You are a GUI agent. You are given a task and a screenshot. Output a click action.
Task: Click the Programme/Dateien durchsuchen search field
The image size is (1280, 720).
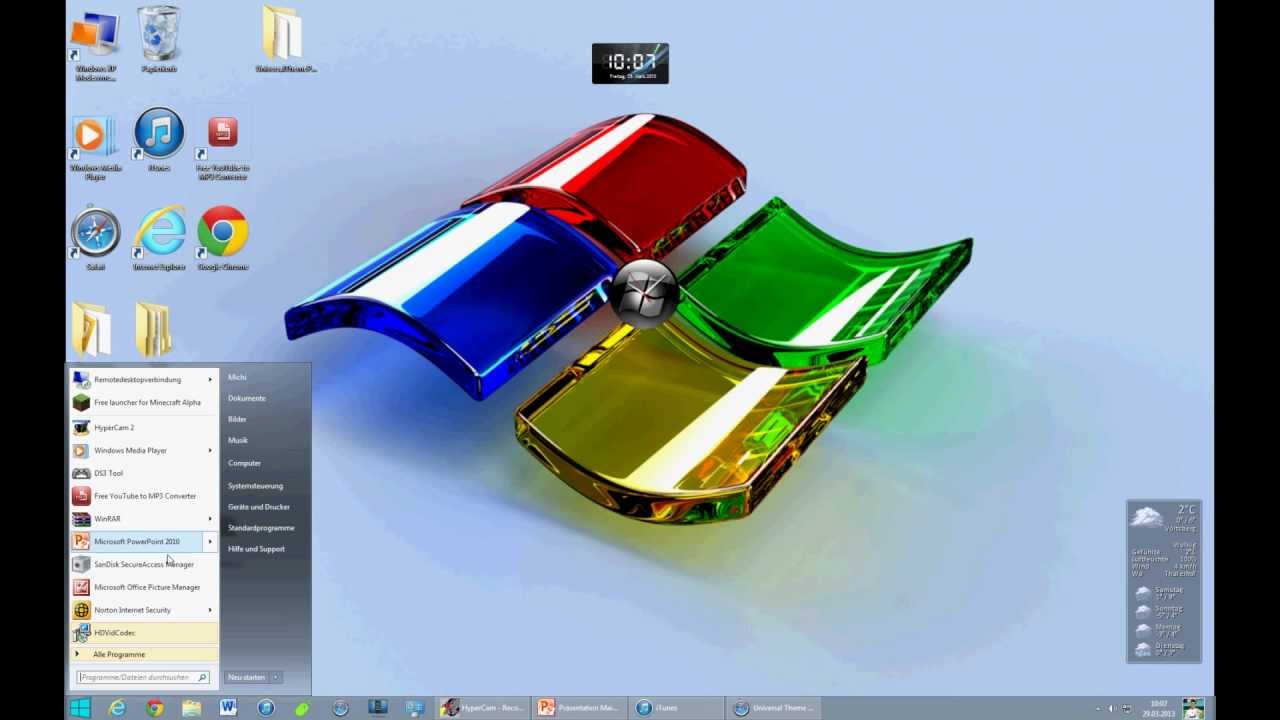(143, 677)
